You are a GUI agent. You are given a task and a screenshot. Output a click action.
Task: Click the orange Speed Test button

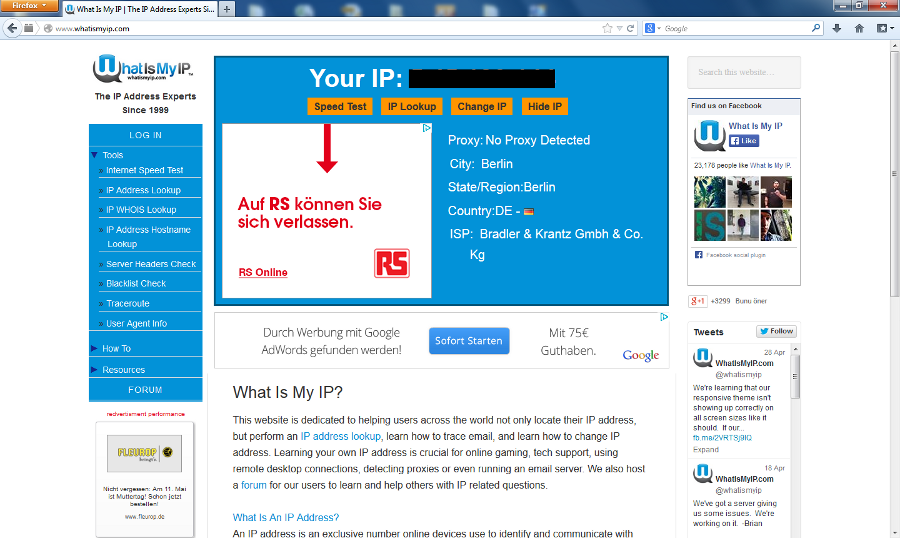point(340,107)
